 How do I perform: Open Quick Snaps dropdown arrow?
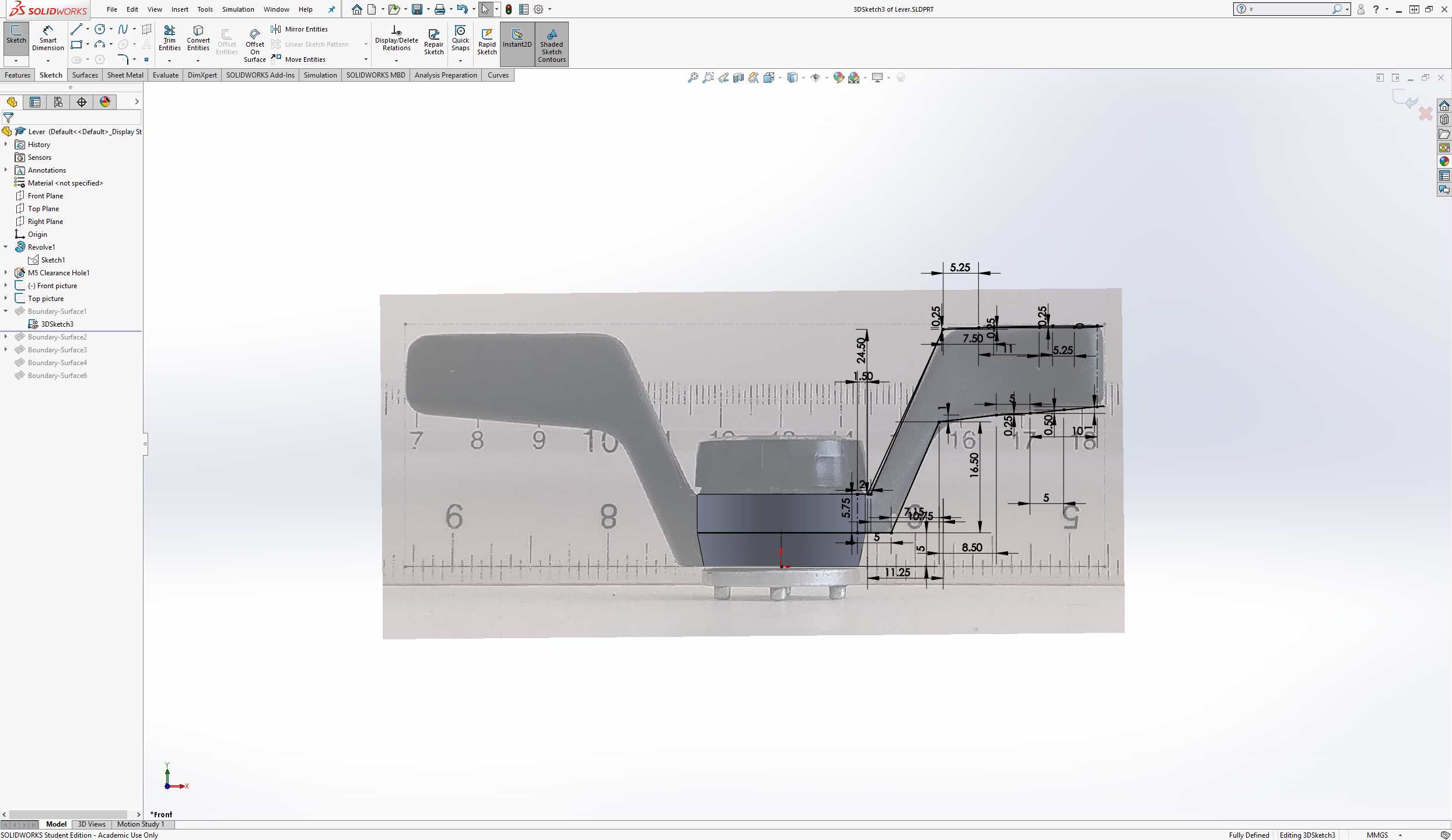point(460,61)
